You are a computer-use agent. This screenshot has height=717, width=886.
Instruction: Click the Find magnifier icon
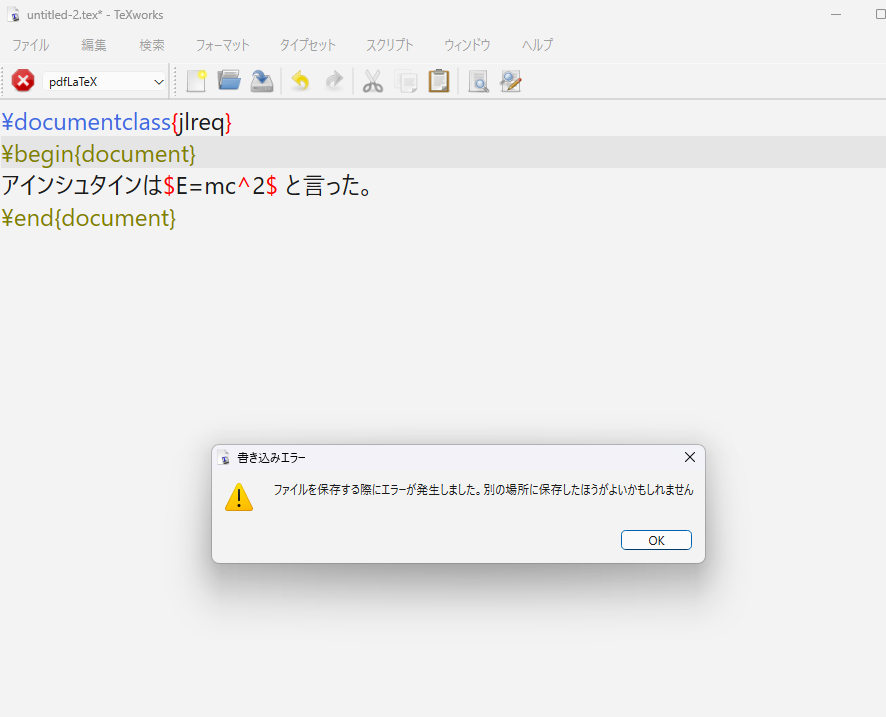[478, 81]
